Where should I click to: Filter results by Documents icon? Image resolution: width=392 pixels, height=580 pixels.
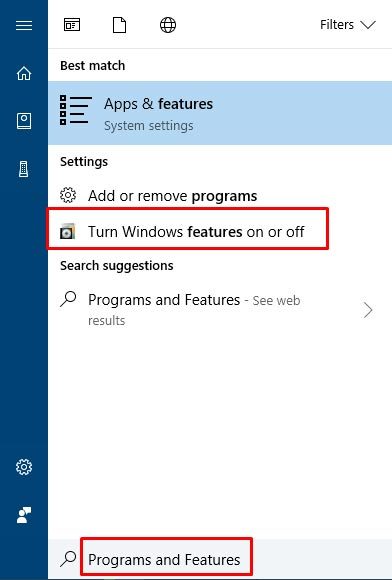[x=119, y=25]
